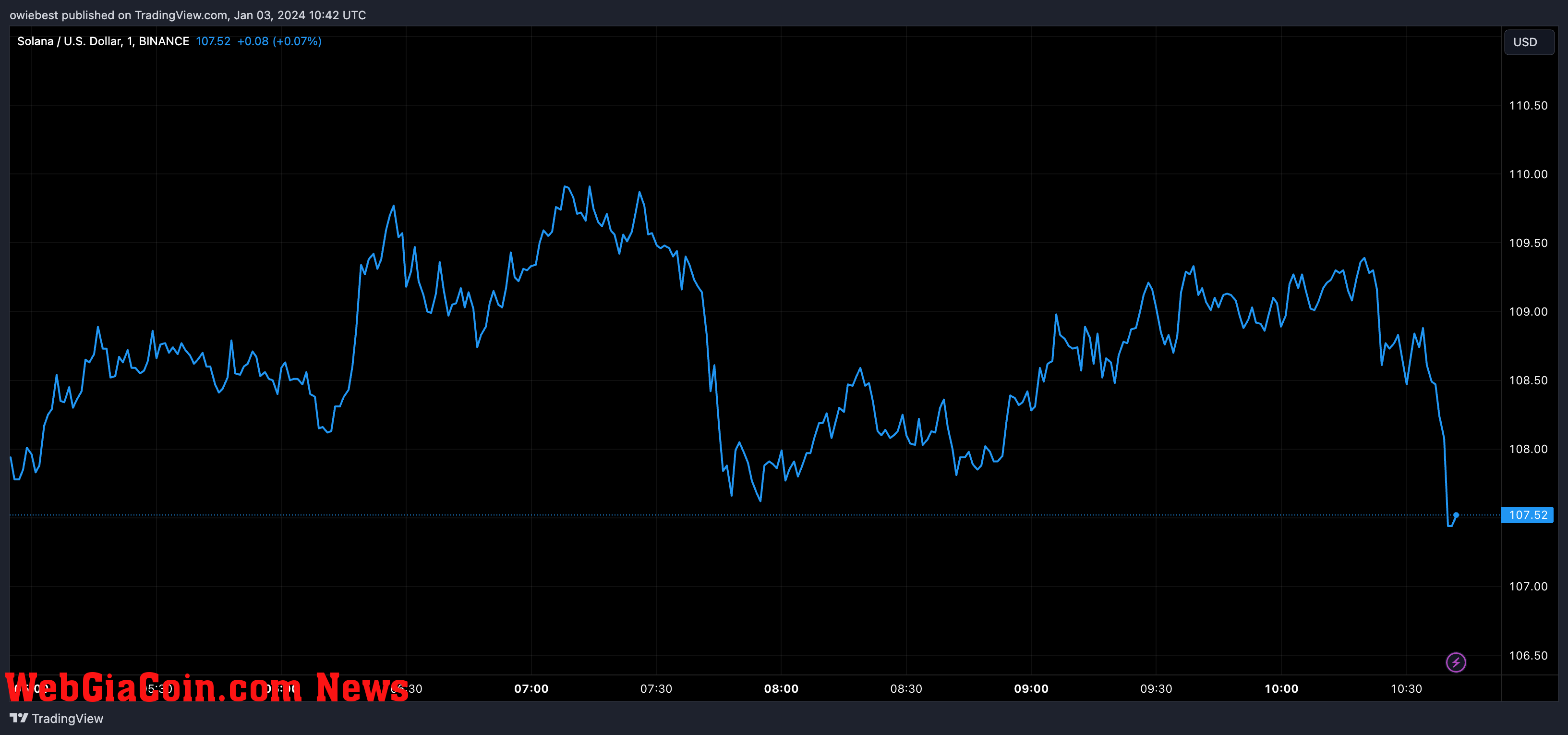Click the 08:00 time axis label
The width and height of the screenshot is (1568, 735).
[781, 689]
